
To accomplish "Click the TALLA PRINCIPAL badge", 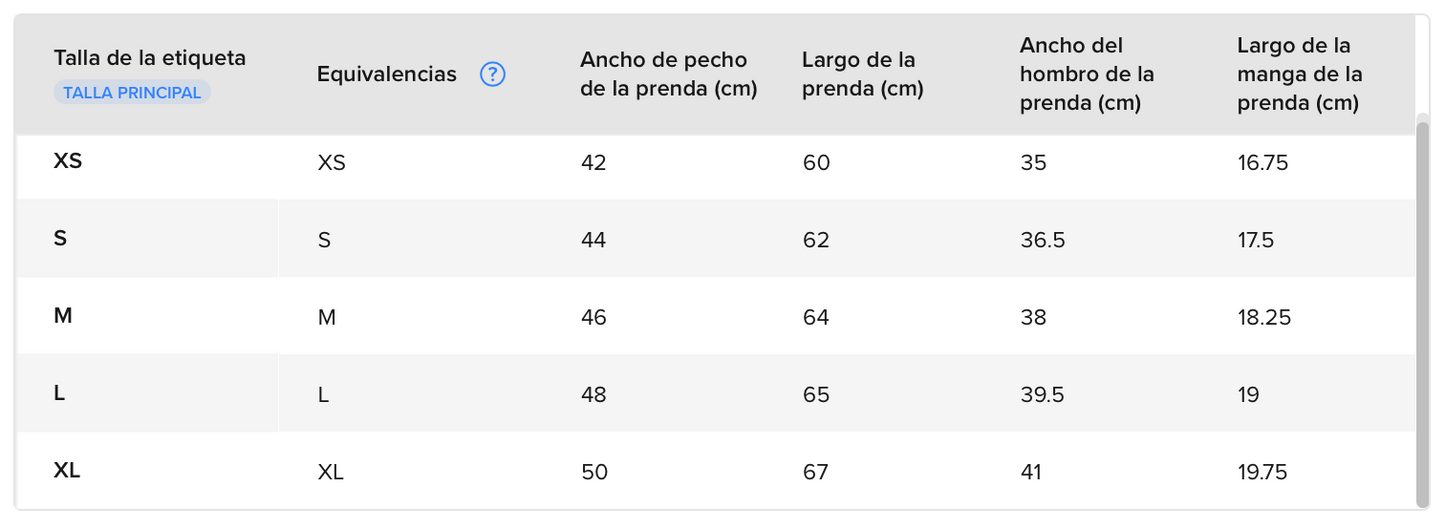I will click(x=132, y=93).
